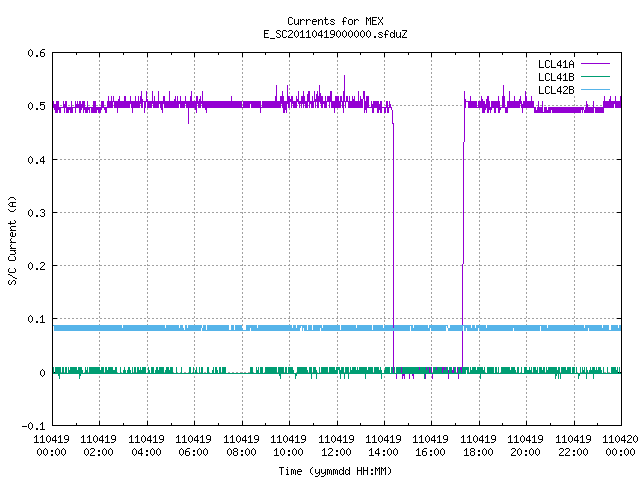The height and width of the screenshot is (480, 640).
Task: Click the green LCL41B legend line sample
Action: point(595,77)
